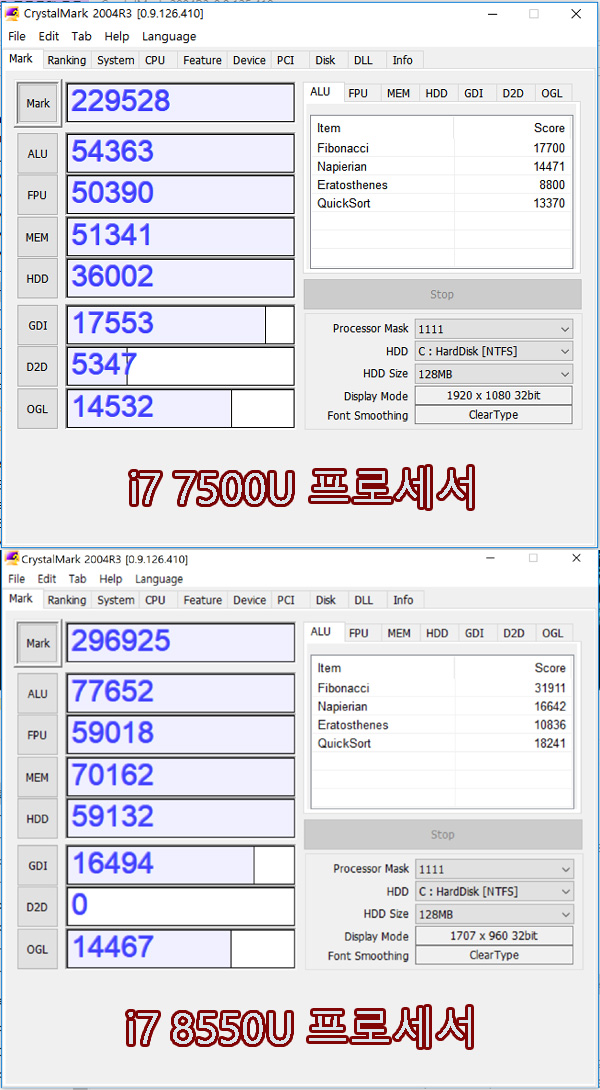Run ALU test beside score 77652
The width and height of the screenshot is (600, 1090).
tap(38, 694)
